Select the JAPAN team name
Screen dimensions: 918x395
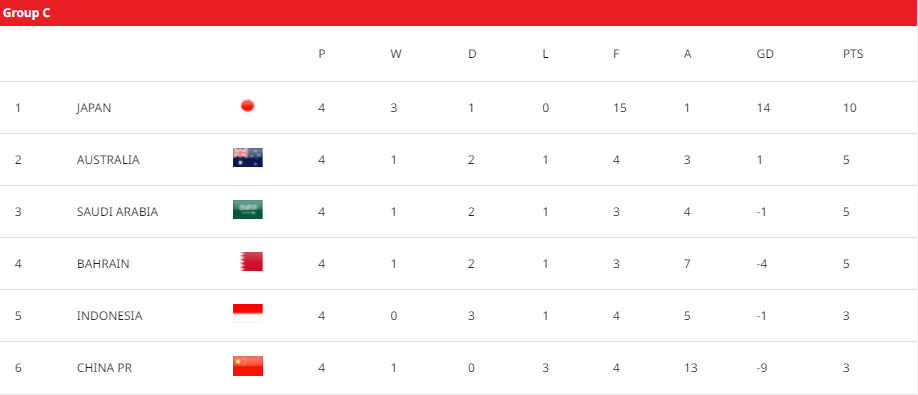click(x=94, y=108)
